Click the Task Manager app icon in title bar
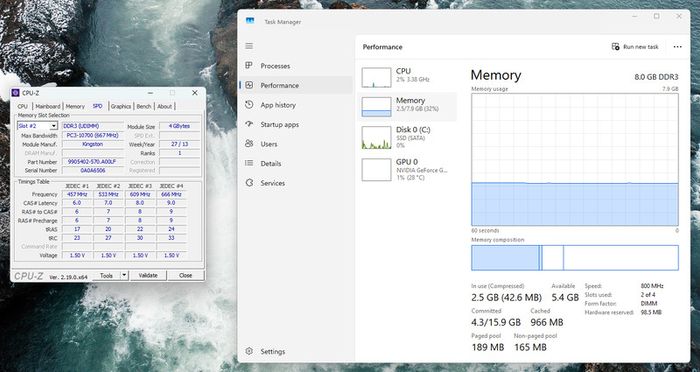This screenshot has height=372, width=700. point(250,21)
